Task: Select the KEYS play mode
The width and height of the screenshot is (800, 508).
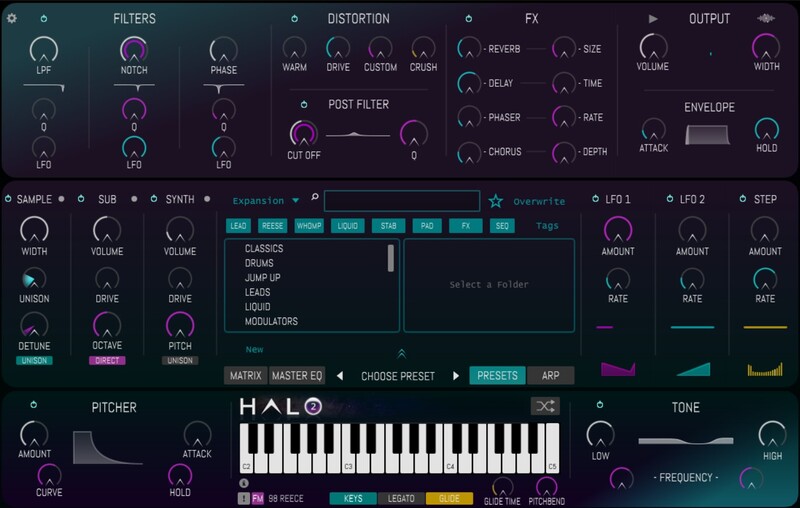Action: 353,498
